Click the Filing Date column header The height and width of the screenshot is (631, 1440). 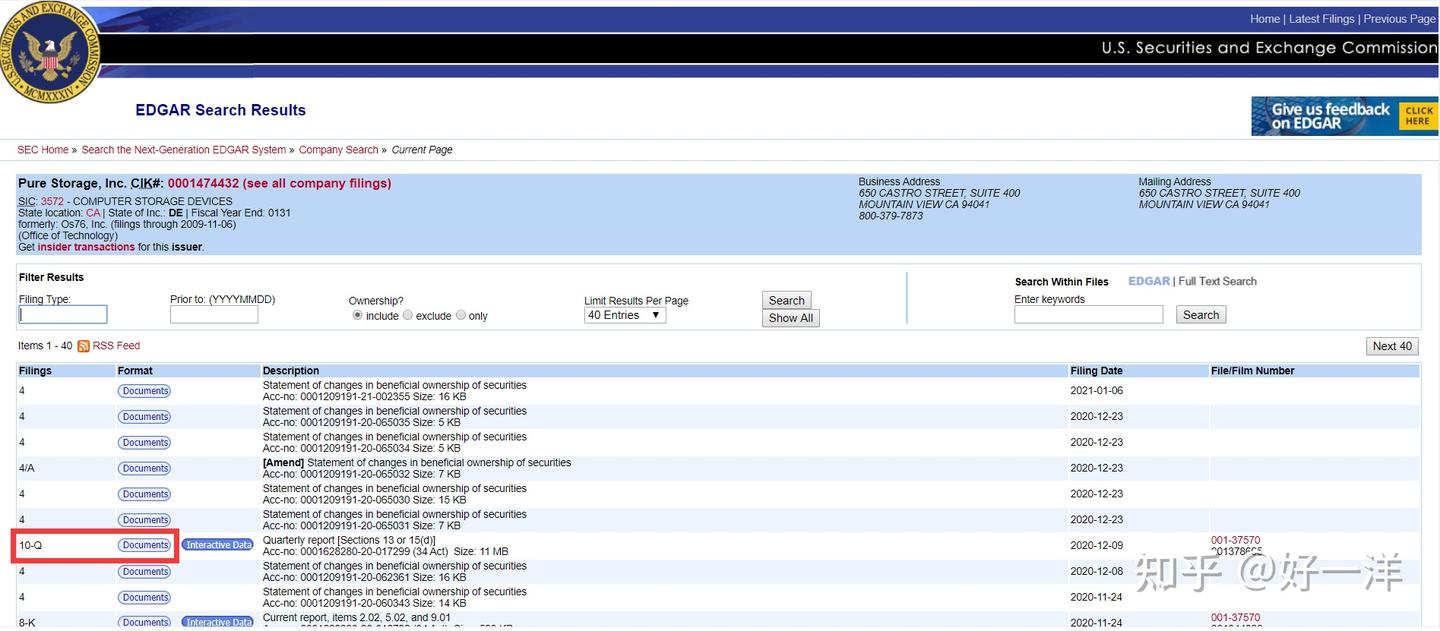coord(1096,371)
